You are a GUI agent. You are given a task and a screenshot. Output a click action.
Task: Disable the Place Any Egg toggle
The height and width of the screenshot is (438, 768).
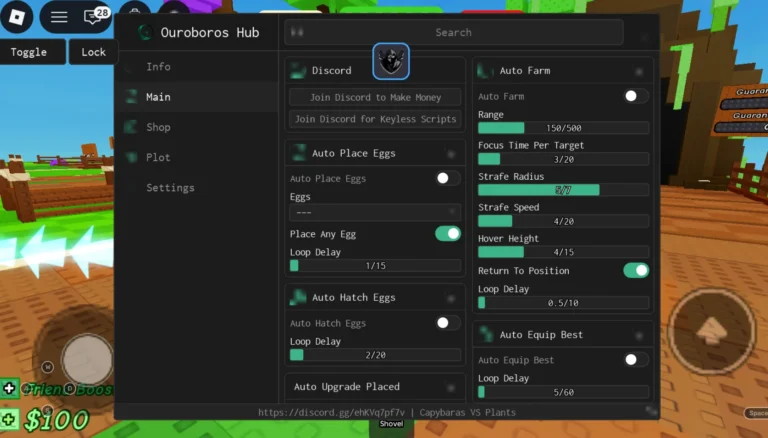coord(448,234)
